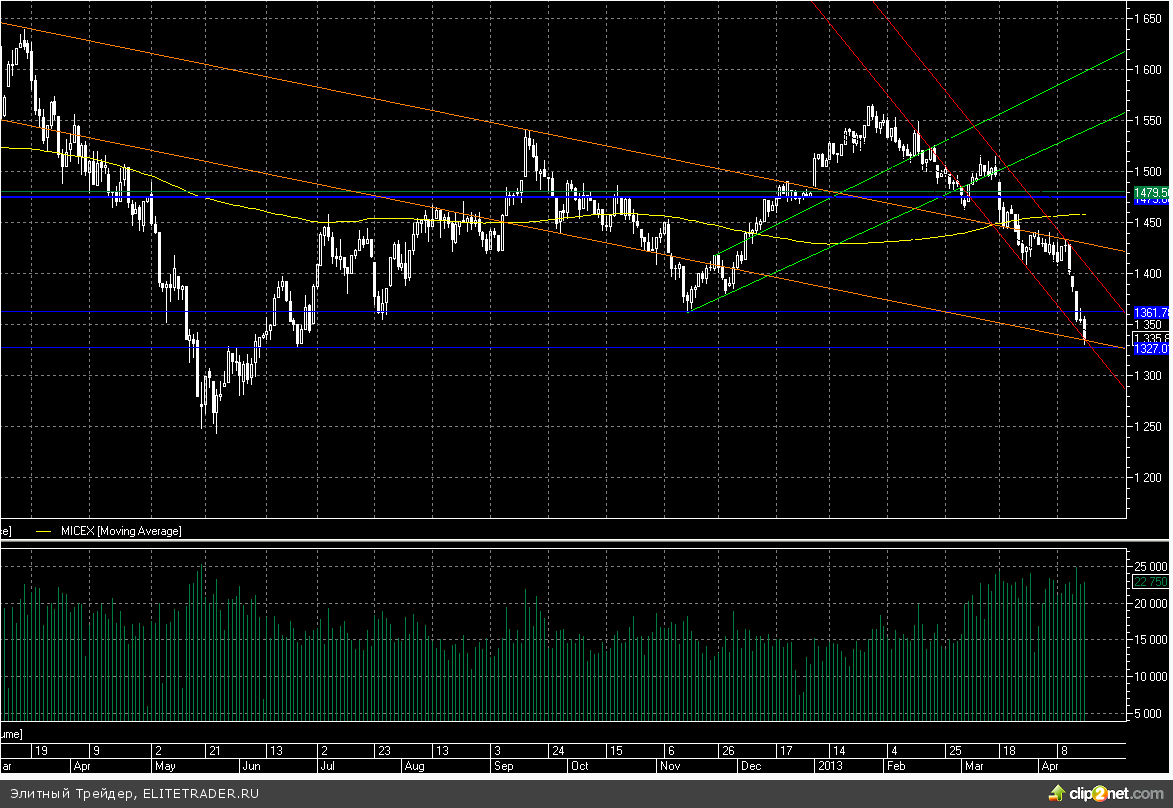Click the Feb month label on time axis

[895, 766]
